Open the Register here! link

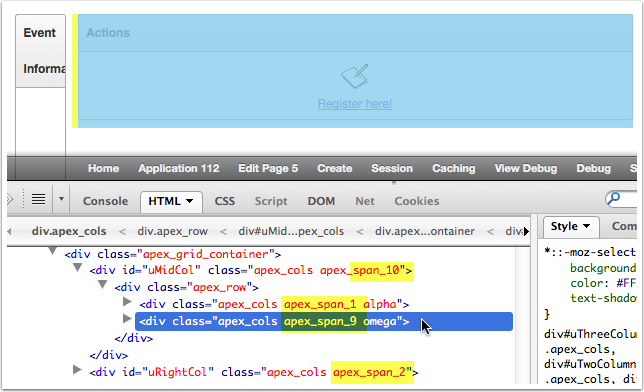click(355, 104)
